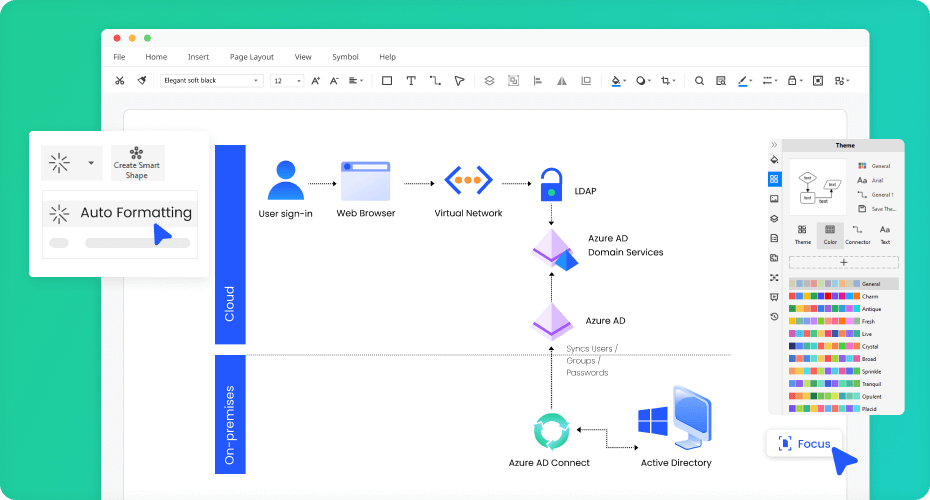The width and height of the screenshot is (930, 500).
Task: Open the History clock icon in right sidebar
Action: (x=774, y=317)
